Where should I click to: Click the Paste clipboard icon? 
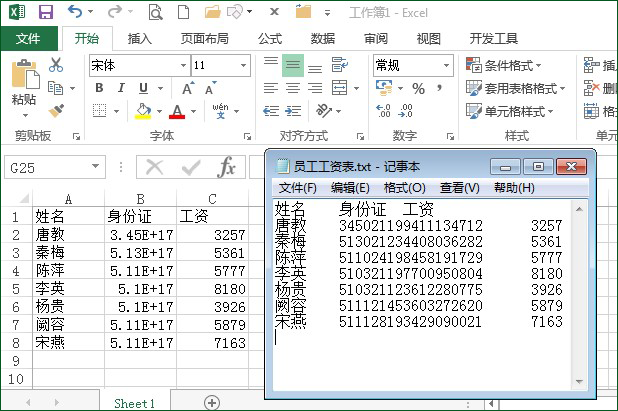click(x=24, y=74)
